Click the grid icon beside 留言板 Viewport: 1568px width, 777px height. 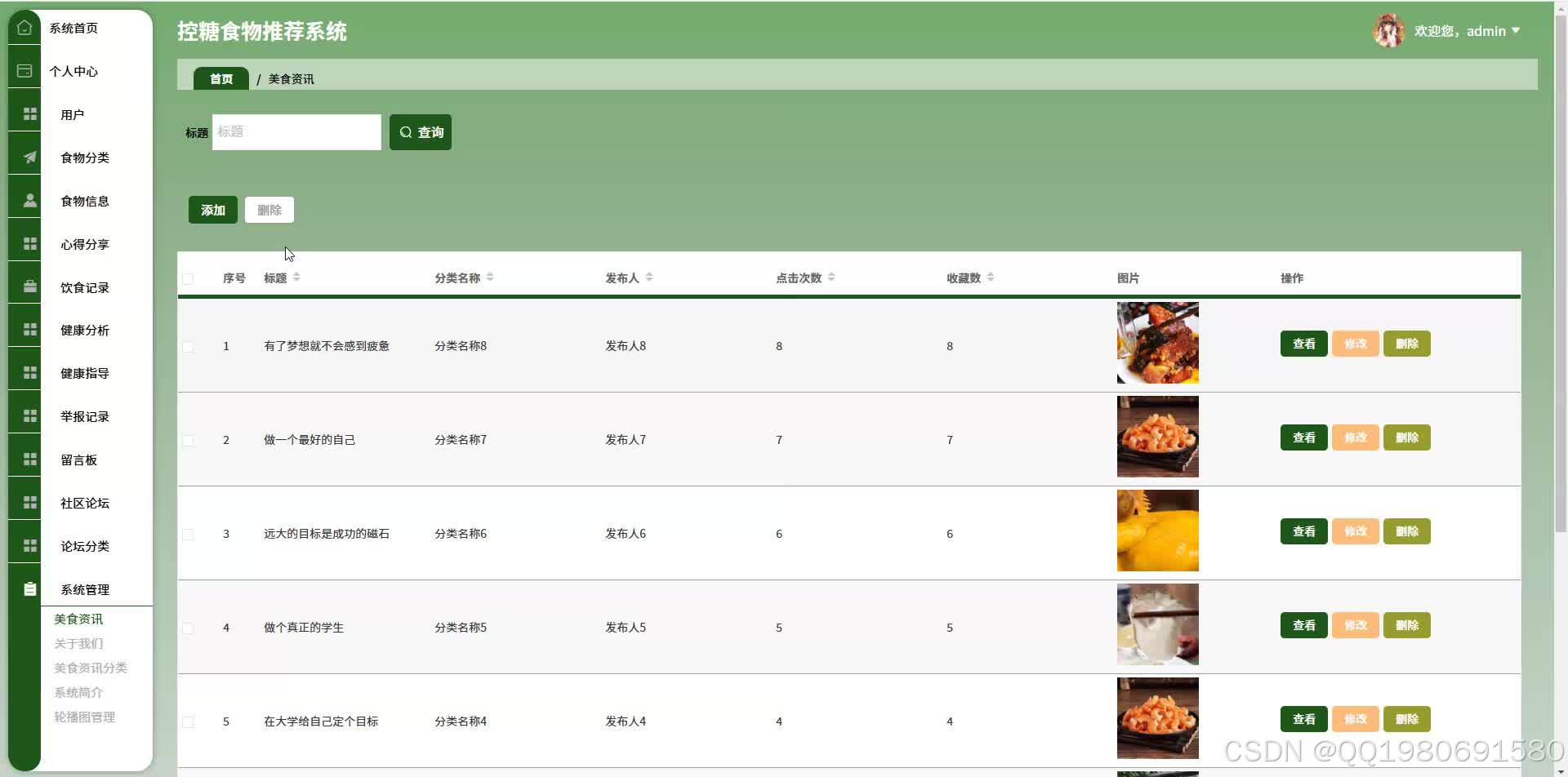[30, 460]
